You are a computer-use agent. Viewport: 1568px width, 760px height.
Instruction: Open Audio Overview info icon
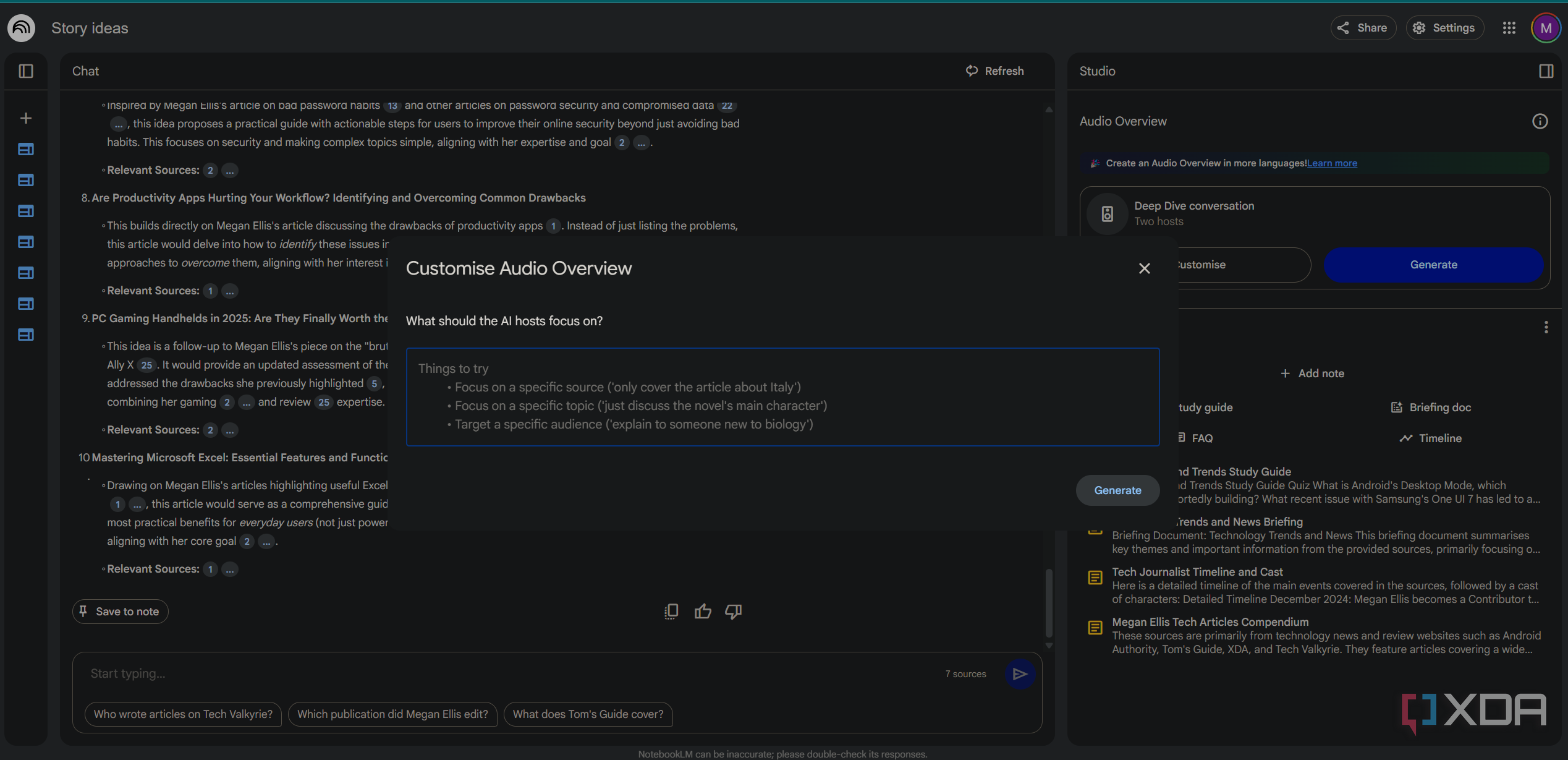tap(1540, 121)
